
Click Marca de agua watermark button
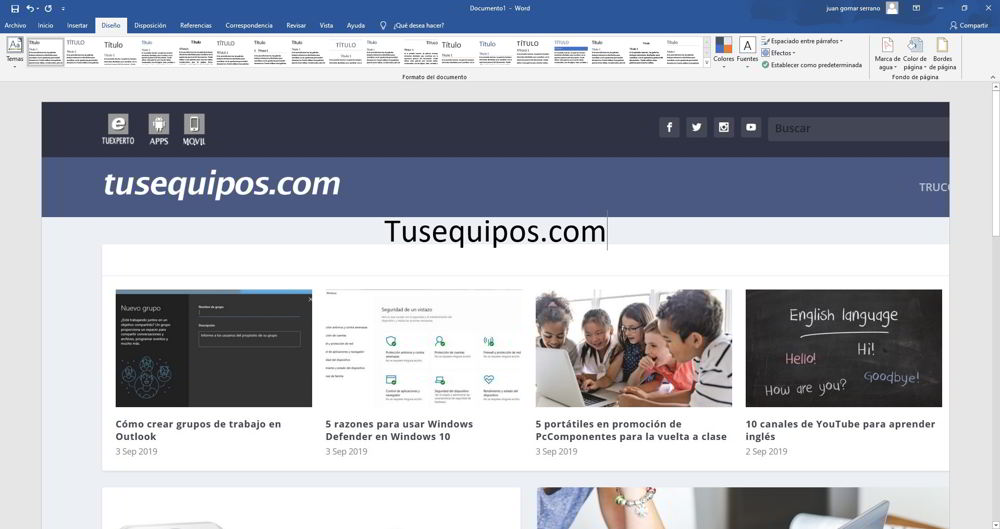887,53
